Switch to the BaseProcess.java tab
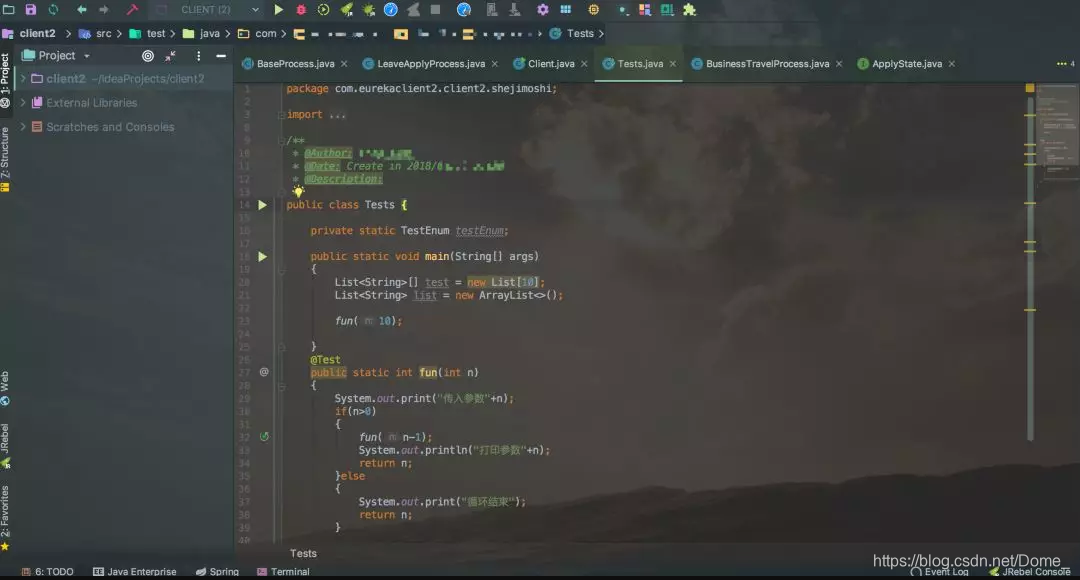The height and width of the screenshot is (580, 1080). (295, 64)
